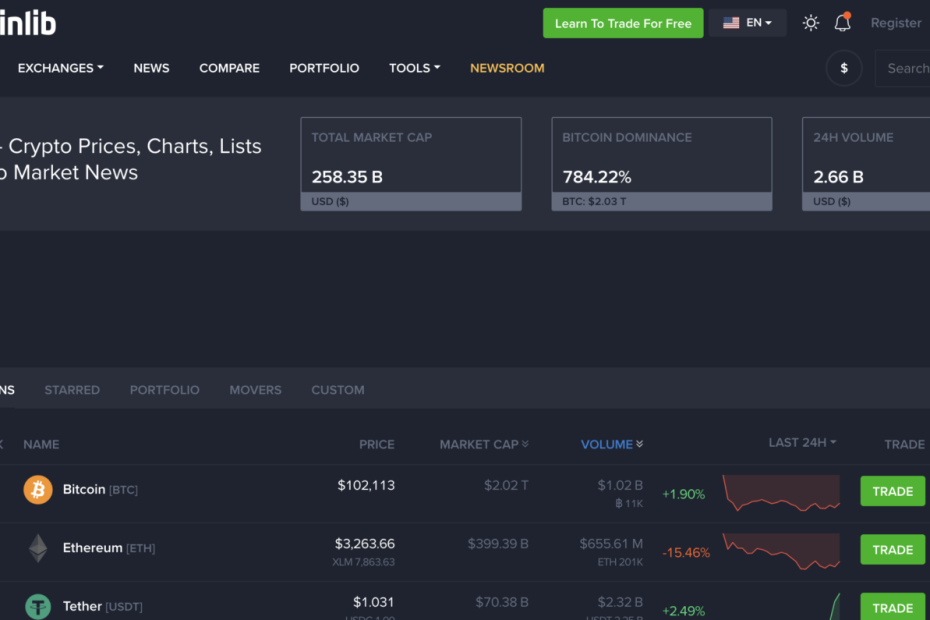This screenshot has height=620, width=930.
Task: Hit the Tether row Trade button
Action: click(893, 606)
